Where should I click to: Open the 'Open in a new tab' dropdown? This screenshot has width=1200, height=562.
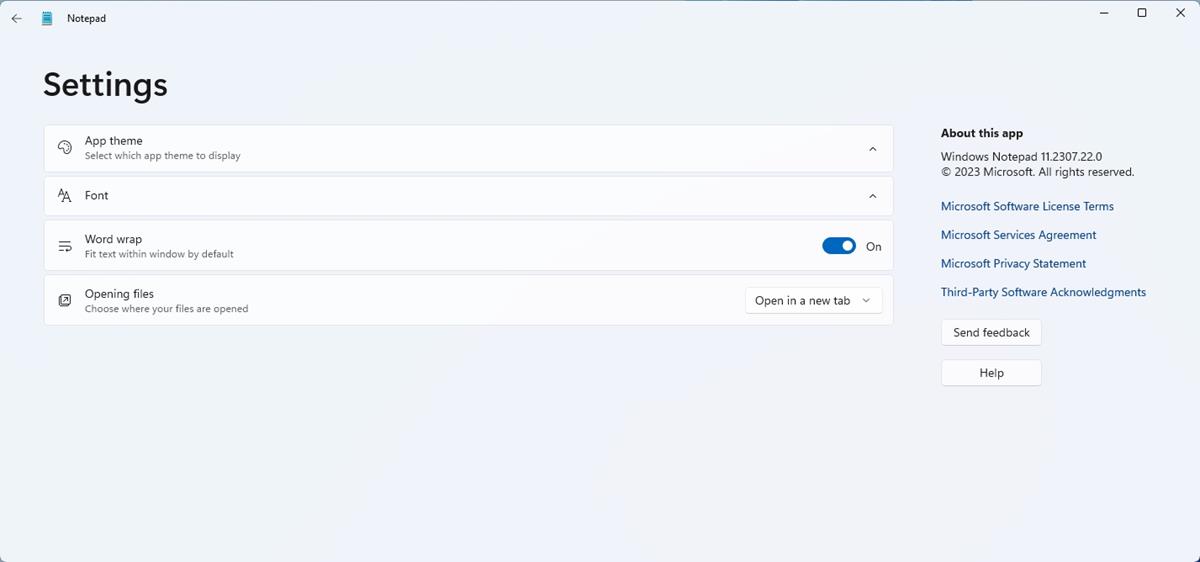814,300
